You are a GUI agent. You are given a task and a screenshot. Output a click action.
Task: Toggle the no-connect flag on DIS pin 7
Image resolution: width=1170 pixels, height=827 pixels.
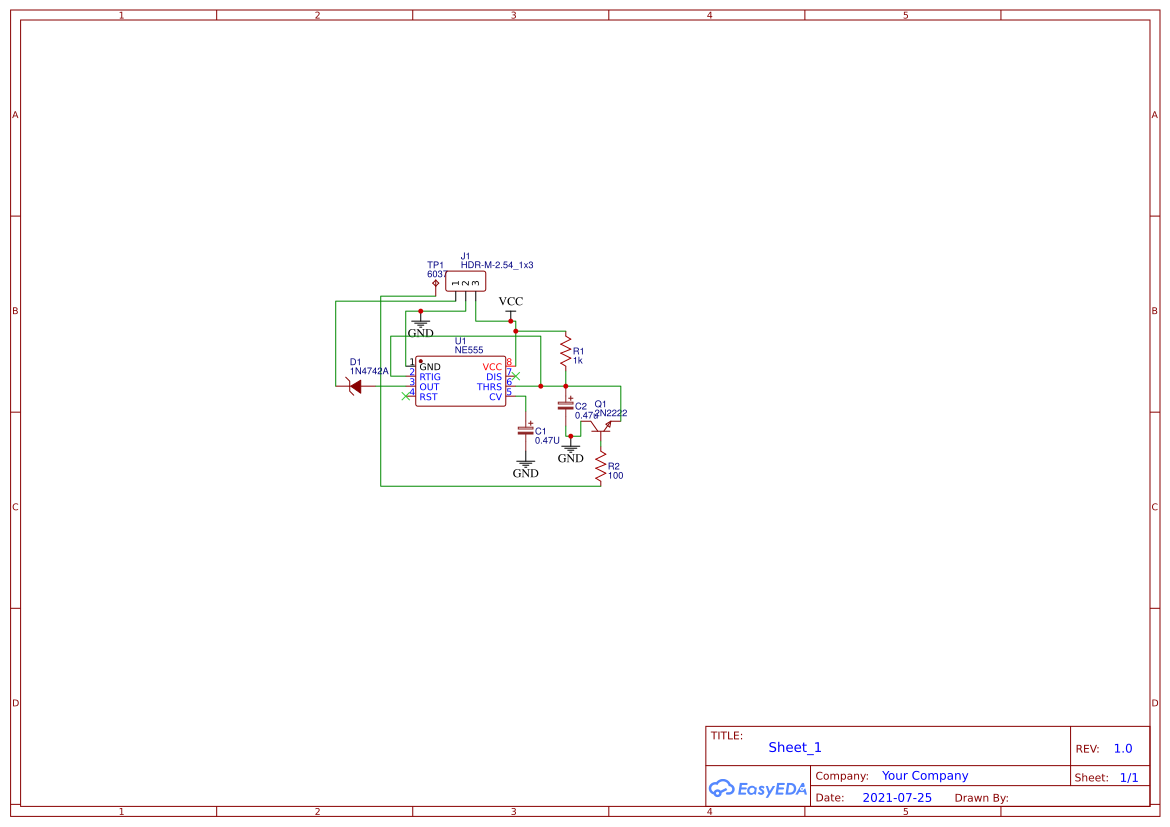coord(517,375)
